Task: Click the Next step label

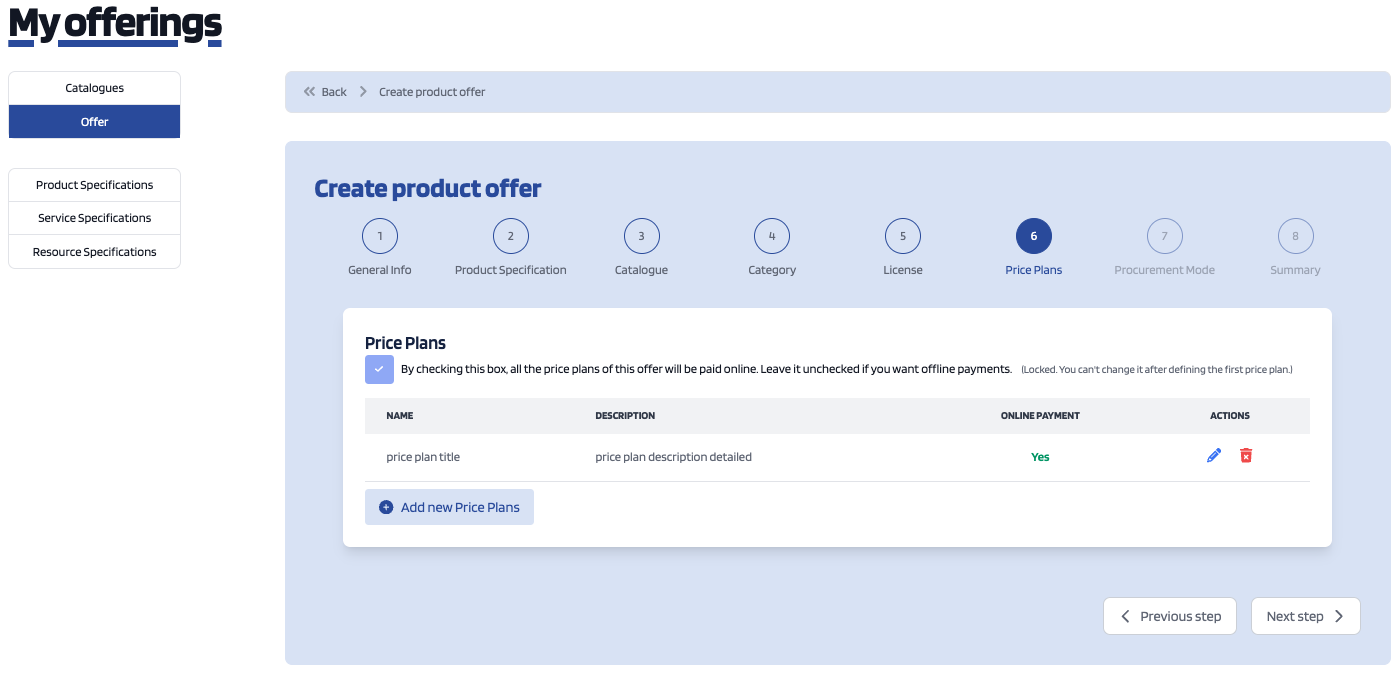Action: coord(1295,616)
